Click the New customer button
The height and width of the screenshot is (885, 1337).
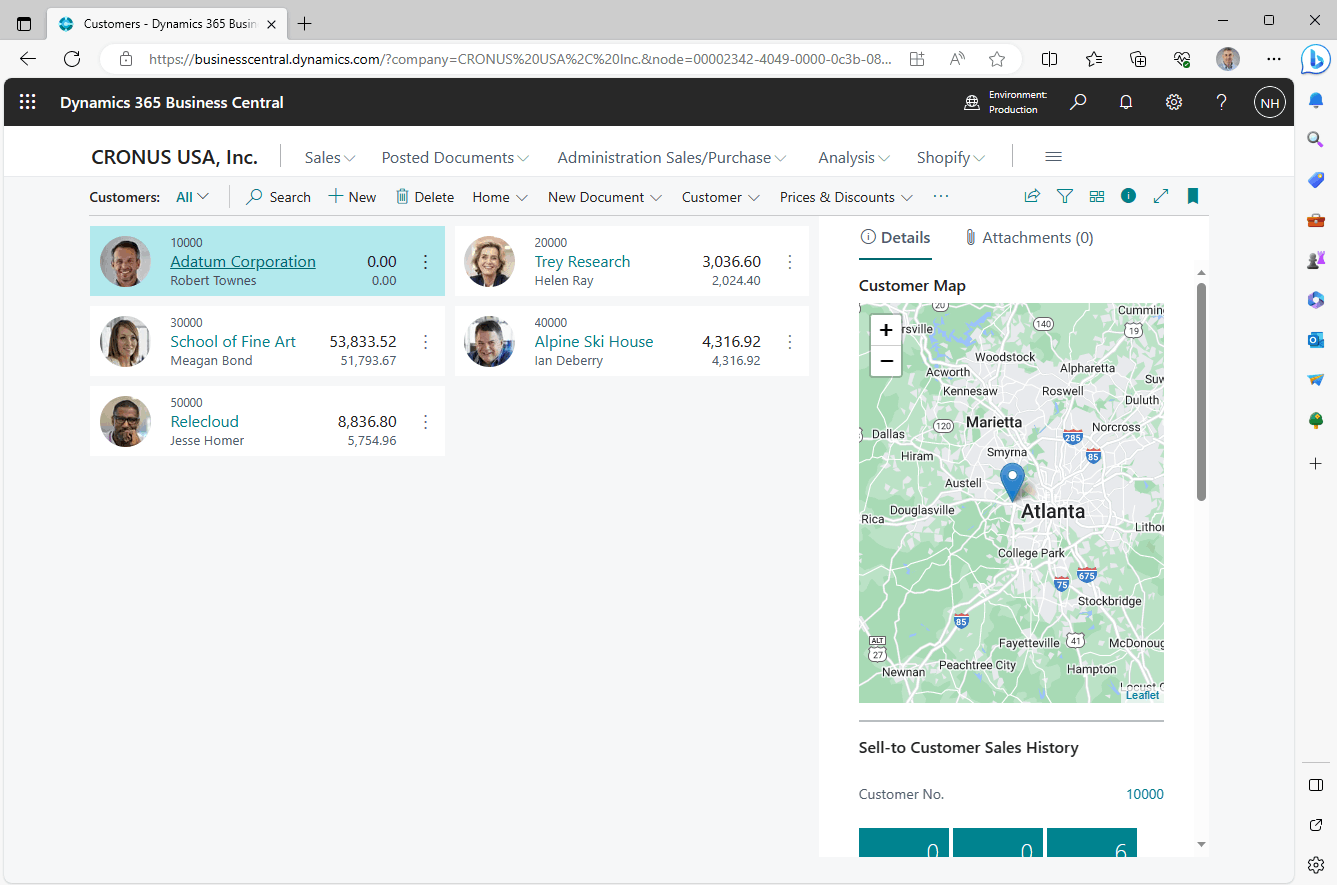(352, 197)
